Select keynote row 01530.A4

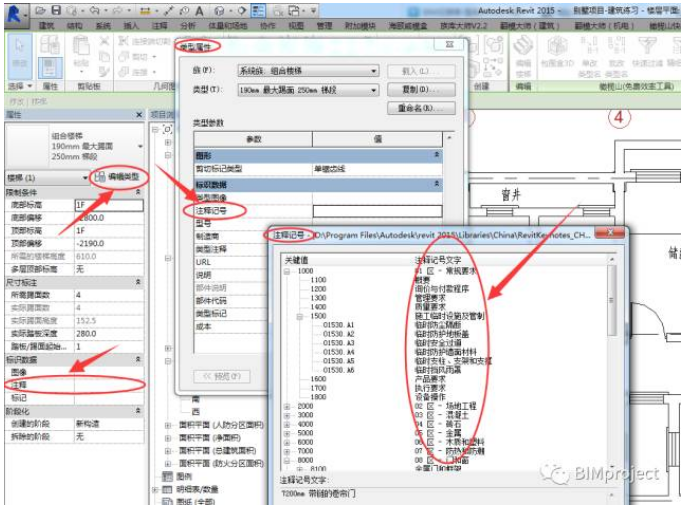tap(339, 352)
